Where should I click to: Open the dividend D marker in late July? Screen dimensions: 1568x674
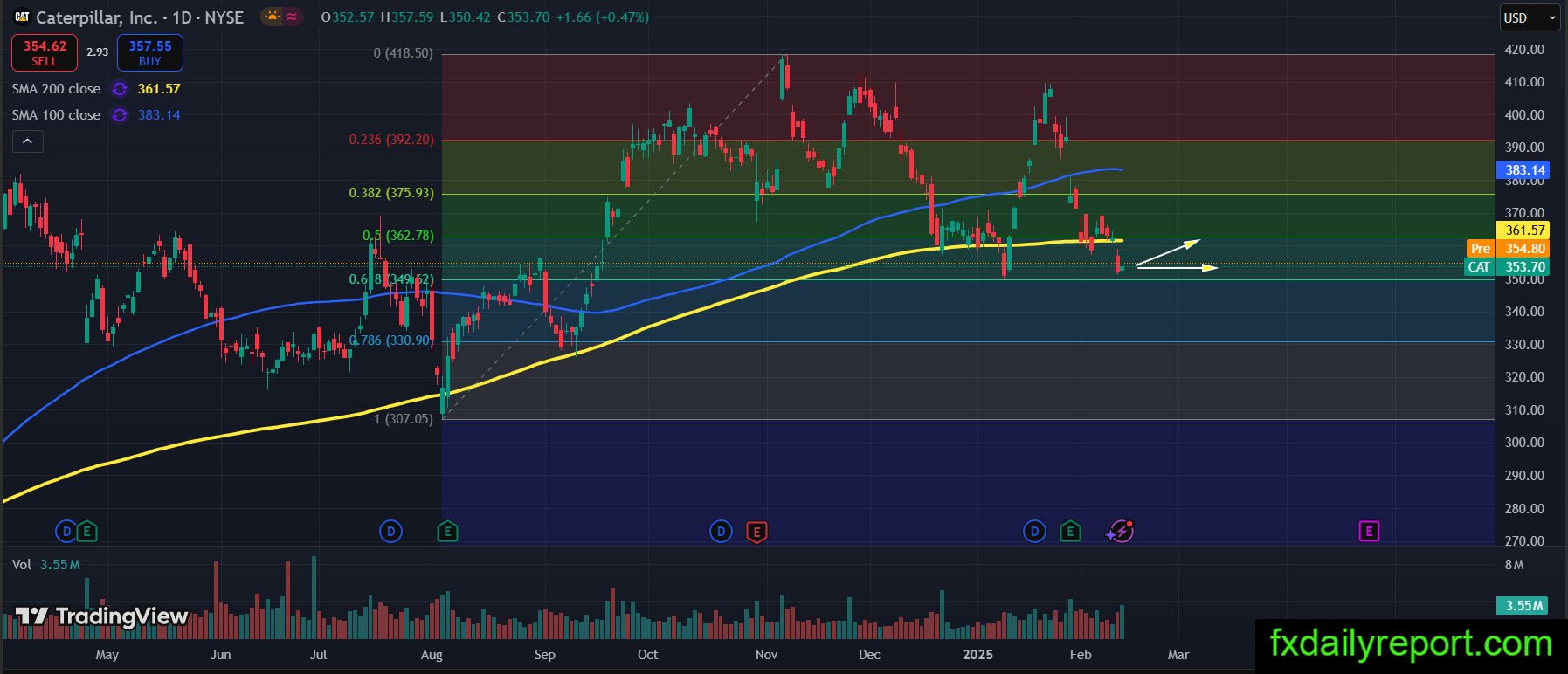click(390, 531)
